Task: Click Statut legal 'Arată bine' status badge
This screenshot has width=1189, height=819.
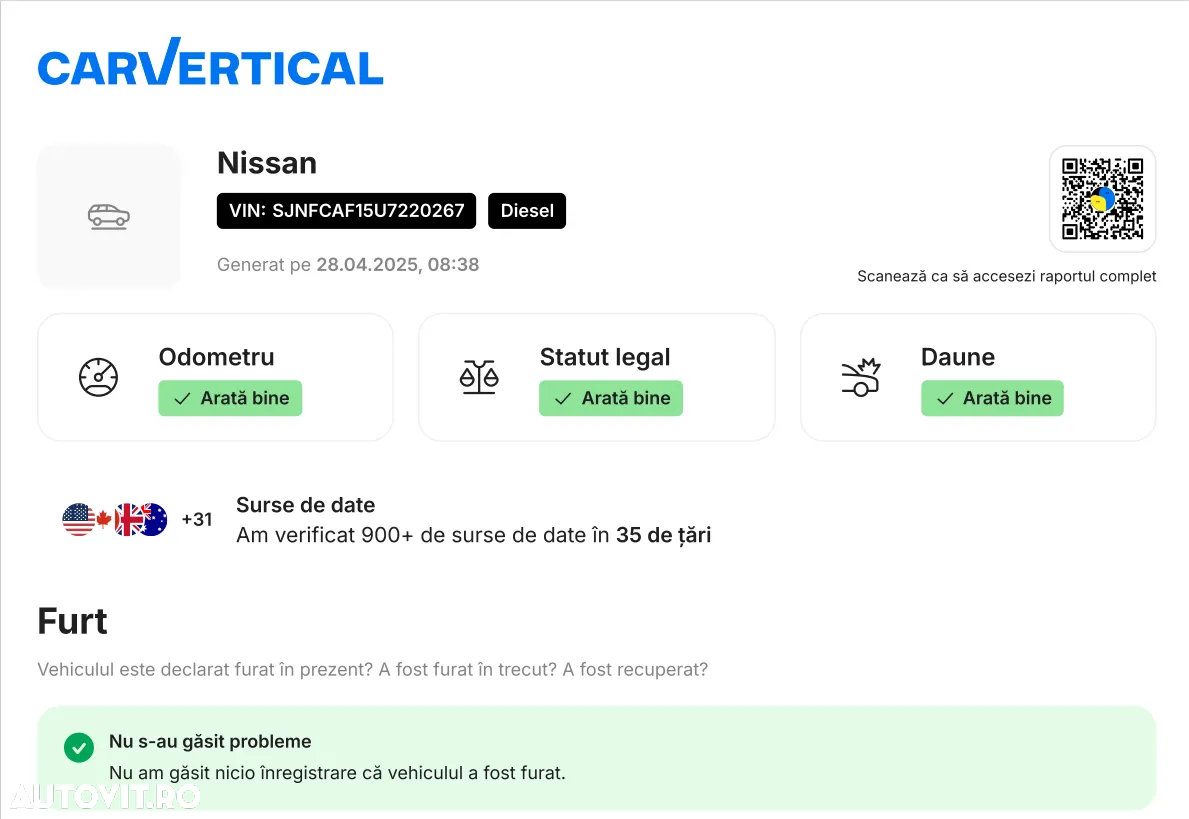Action: [611, 398]
